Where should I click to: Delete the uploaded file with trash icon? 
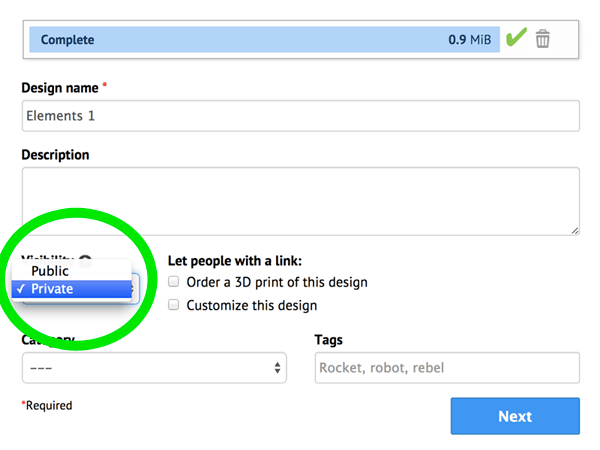click(542, 39)
